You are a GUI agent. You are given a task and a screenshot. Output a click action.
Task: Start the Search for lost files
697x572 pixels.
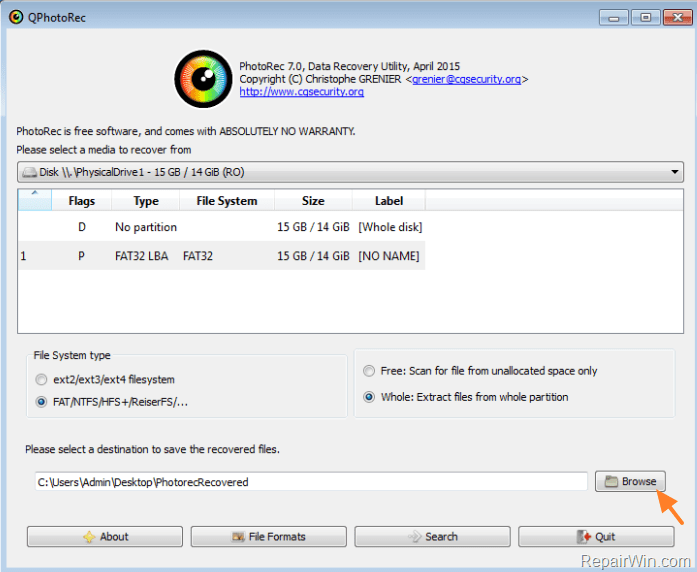[x=432, y=536]
